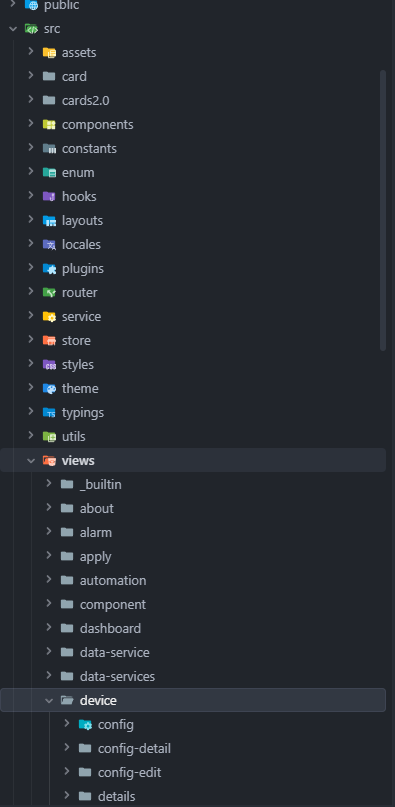Expand the service folder chevron
The height and width of the screenshot is (807, 395).
tap(31, 315)
